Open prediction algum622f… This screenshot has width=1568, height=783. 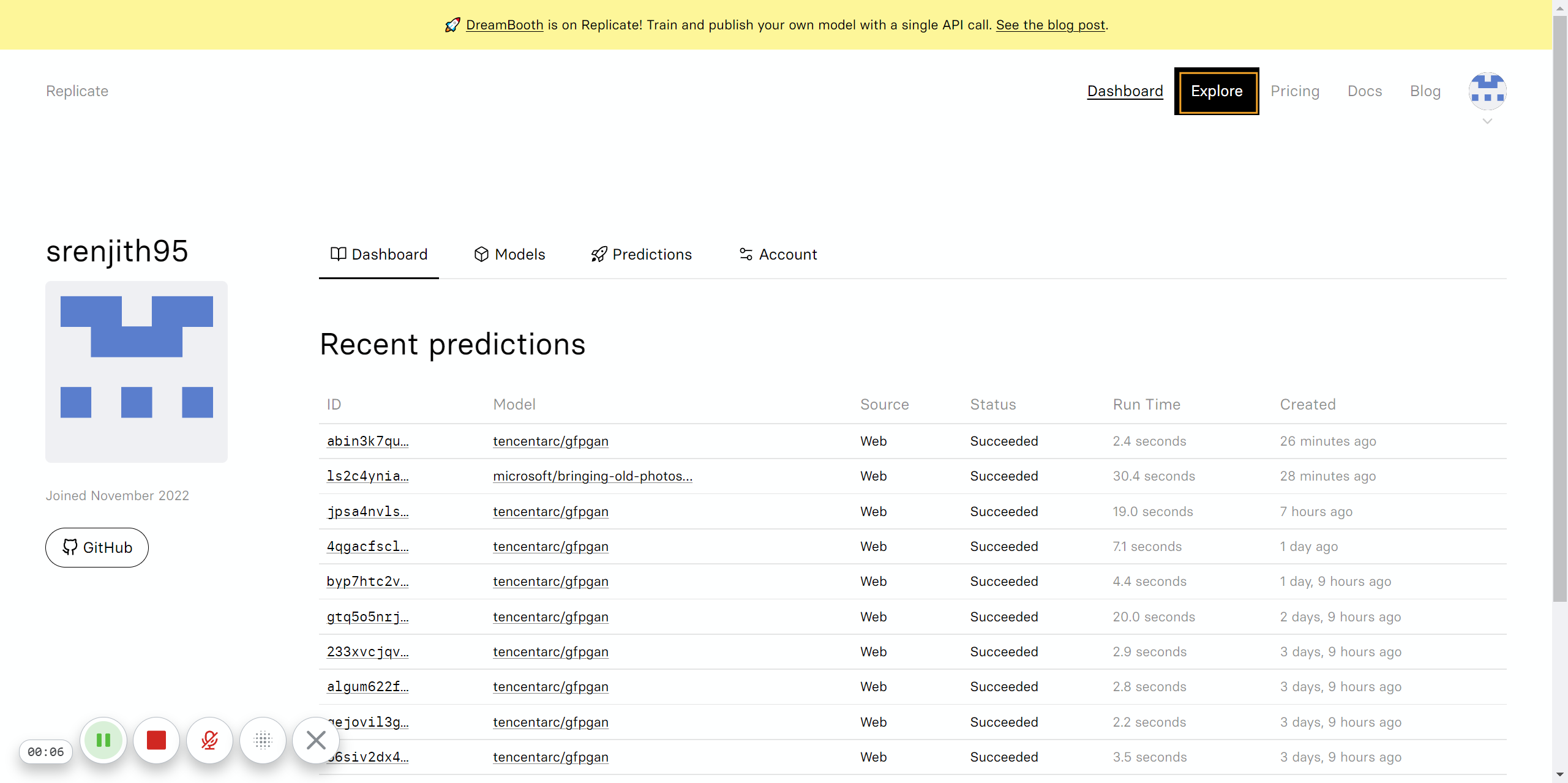coord(367,686)
